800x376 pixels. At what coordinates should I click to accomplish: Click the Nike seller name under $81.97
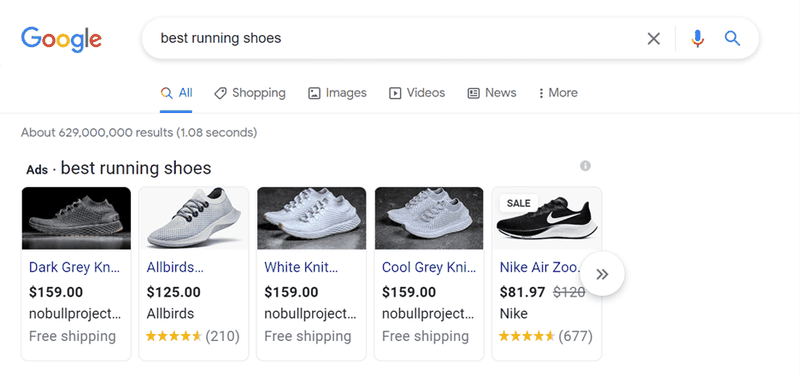(x=514, y=313)
